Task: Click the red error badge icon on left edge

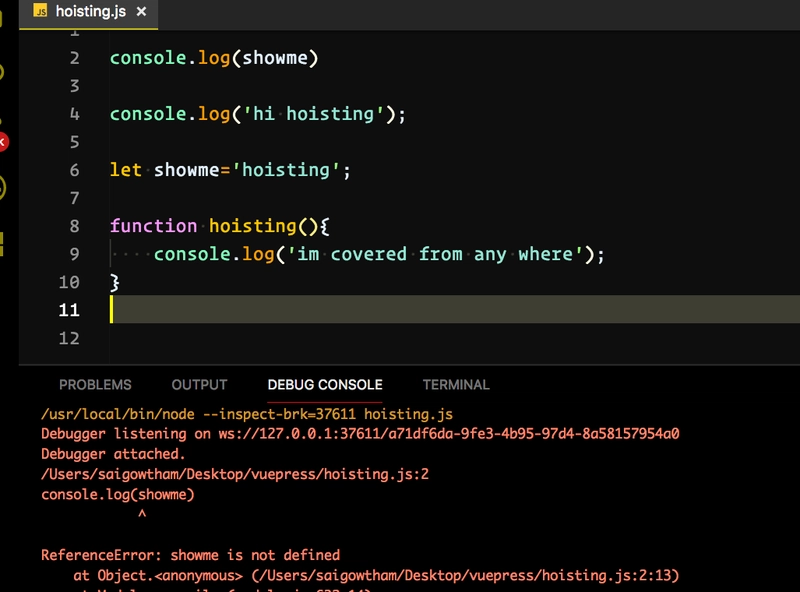Action: (x=3, y=142)
